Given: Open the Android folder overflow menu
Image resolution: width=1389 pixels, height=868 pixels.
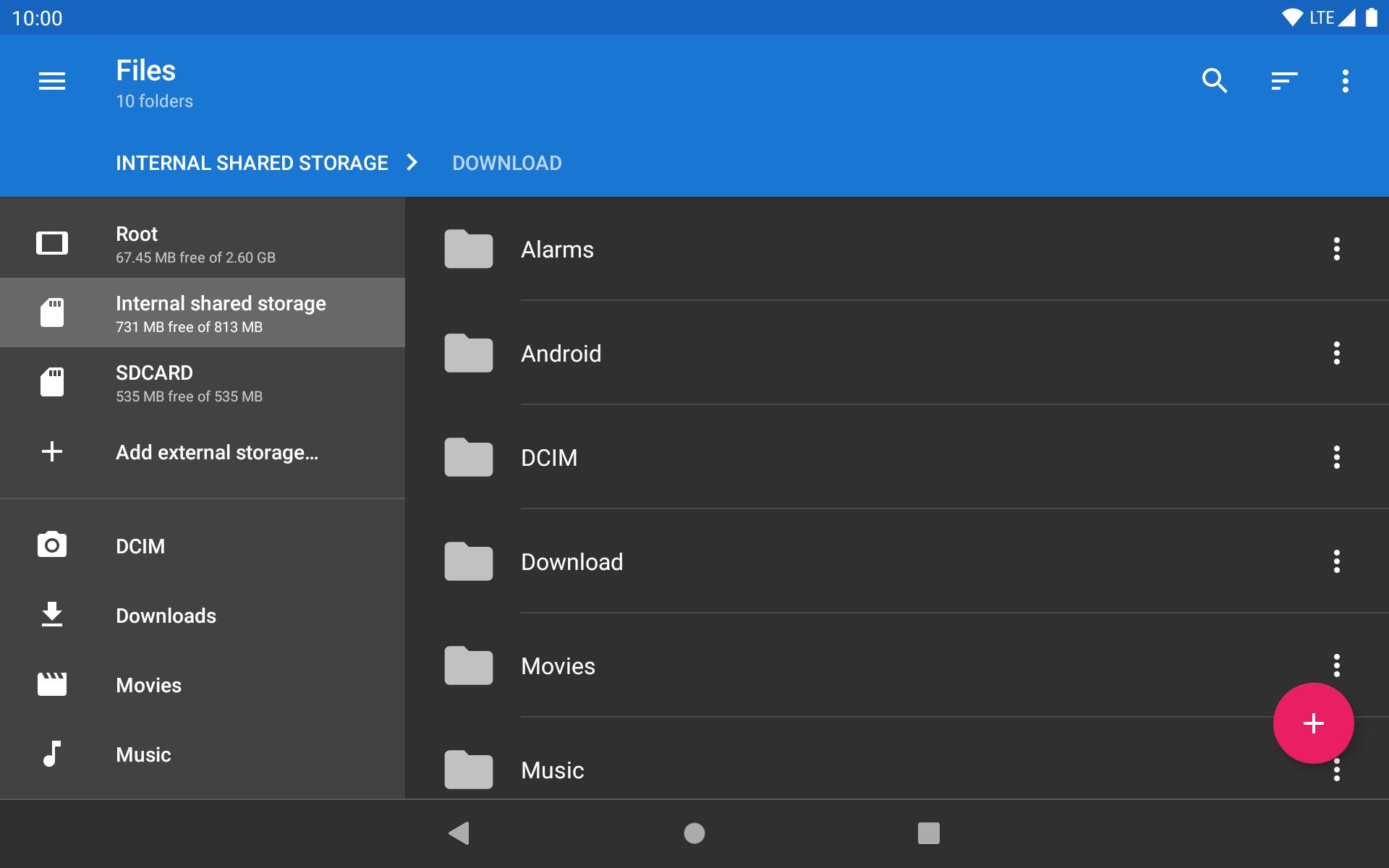Looking at the screenshot, I should click(x=1336, y=354).
